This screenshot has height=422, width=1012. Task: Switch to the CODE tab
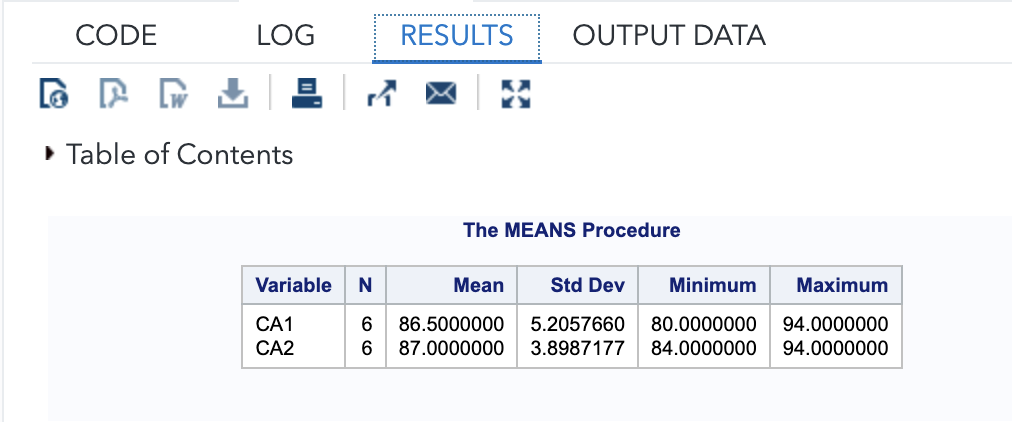116,36
